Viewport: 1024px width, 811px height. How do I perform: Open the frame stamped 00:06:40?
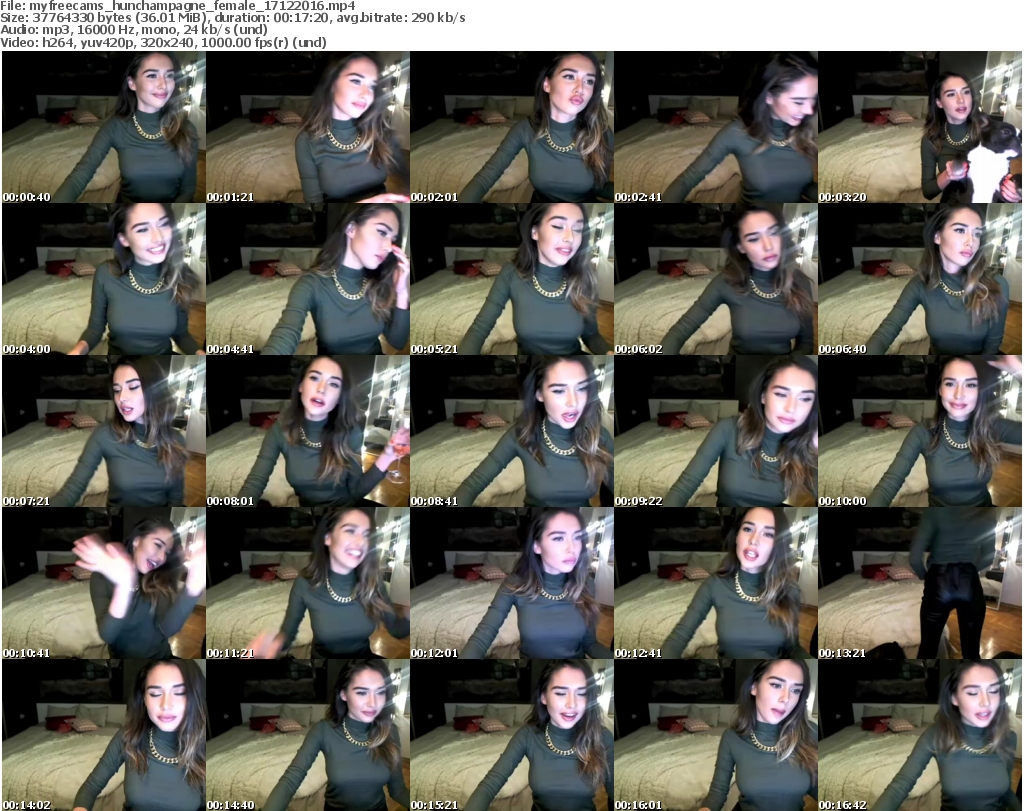920,279
